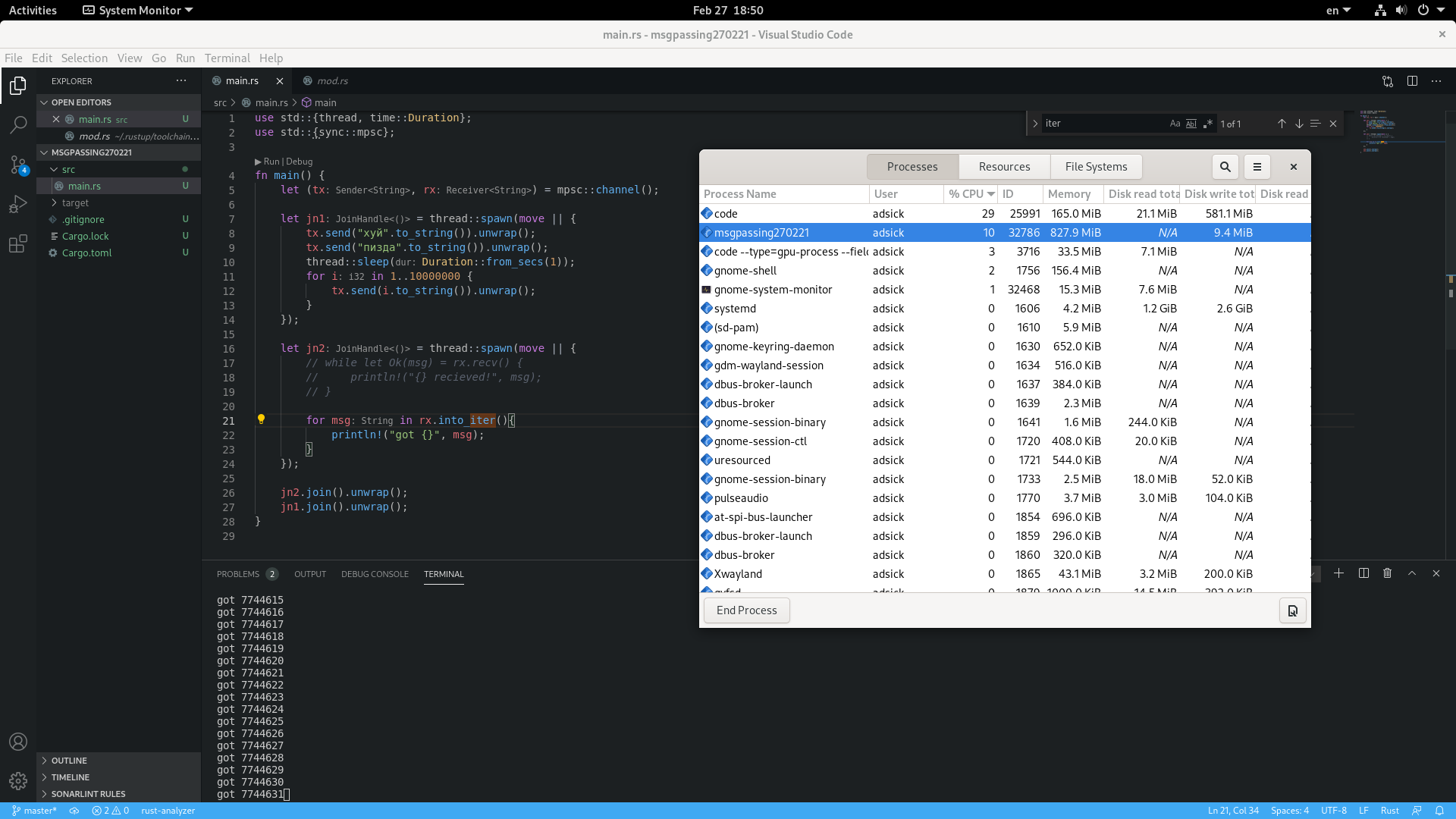This screenshot has height=819, width=1456.
Task: Switch to the Resources tab
Action: pos(1004,167)
